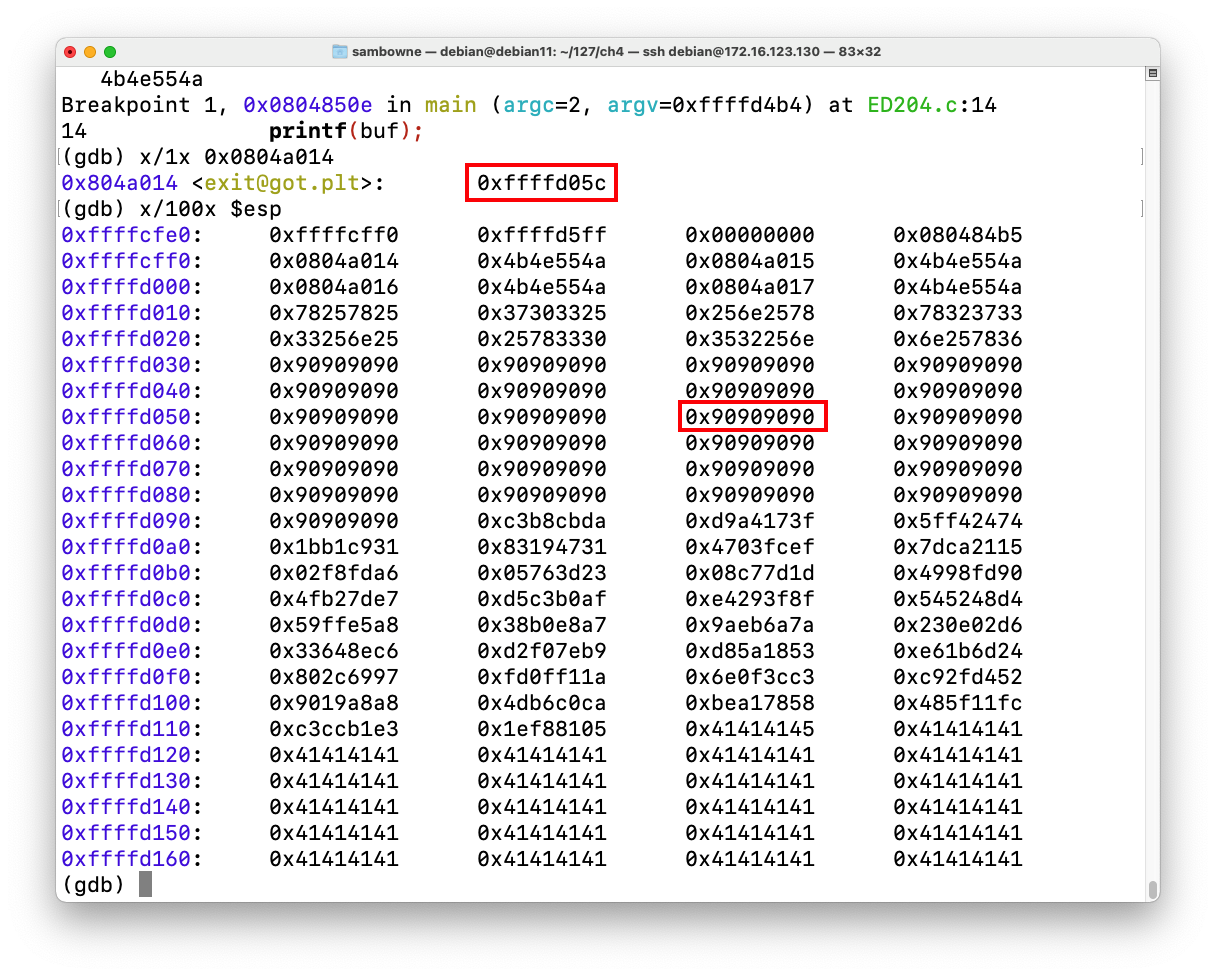Click the value 0x41414145
1216x976 pixels.
pyautogui.click(x=750, y=729)
